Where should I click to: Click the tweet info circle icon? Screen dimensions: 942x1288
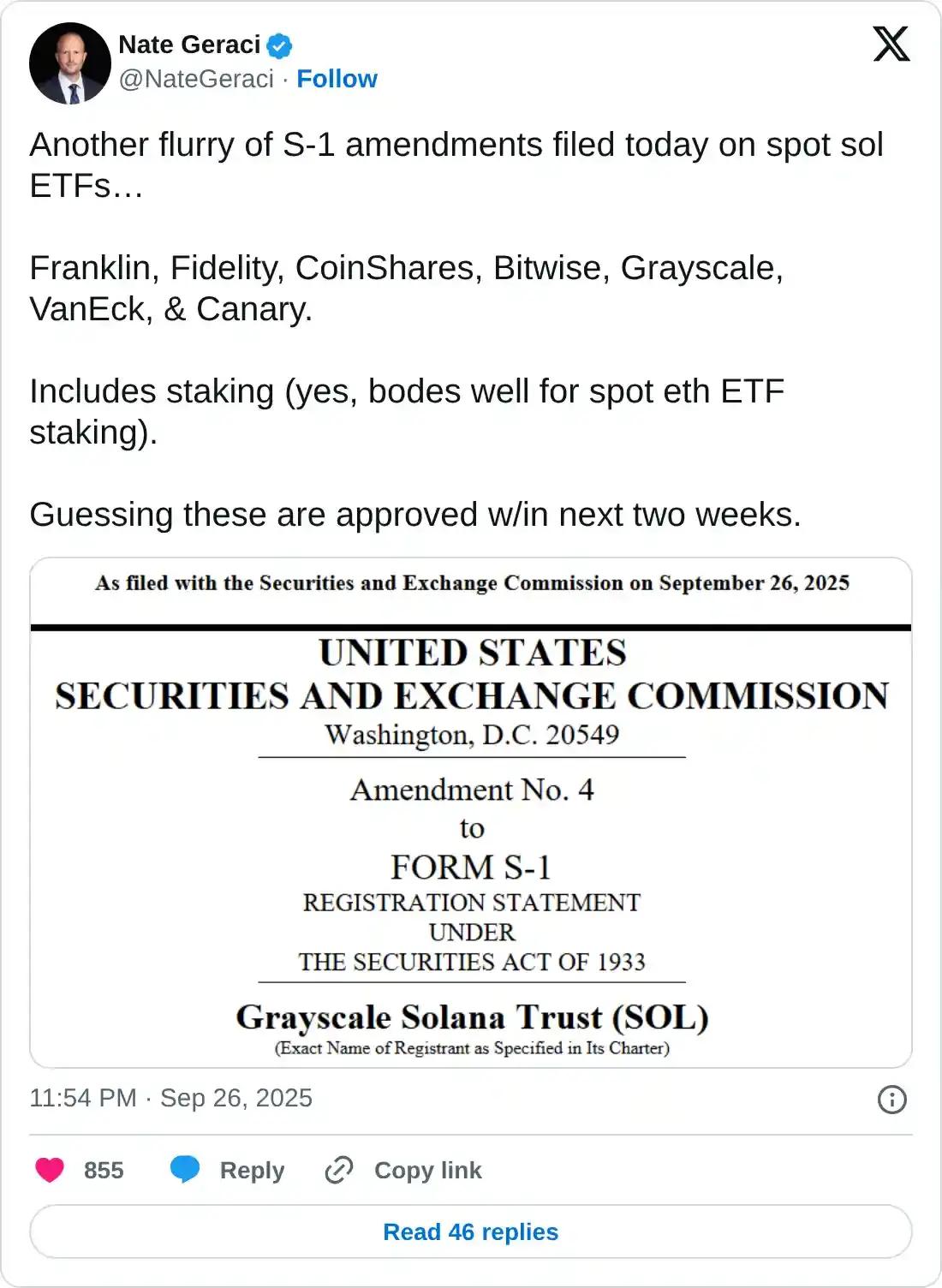point(891,1100)
